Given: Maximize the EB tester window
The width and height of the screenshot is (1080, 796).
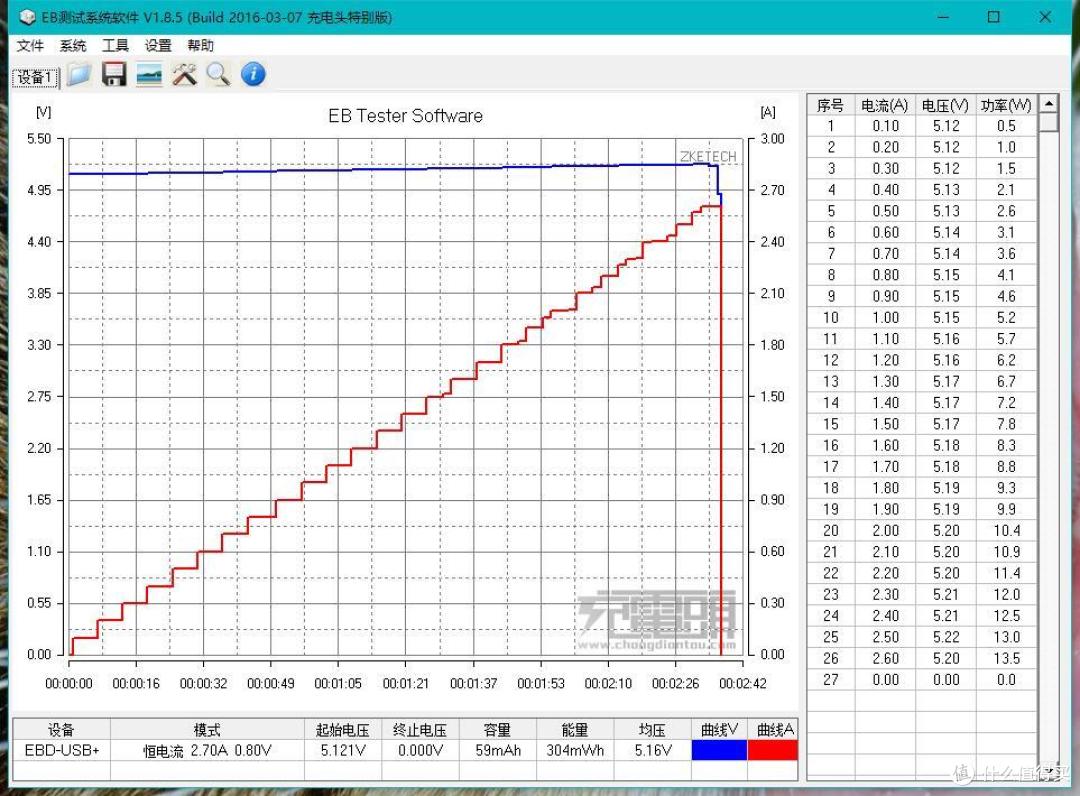Looking at the screenshot, I should 993,17.
